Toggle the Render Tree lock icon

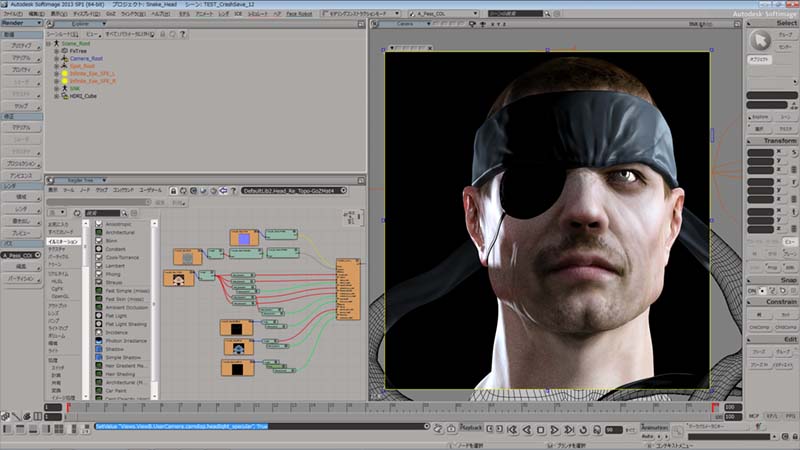coord(173,190)
